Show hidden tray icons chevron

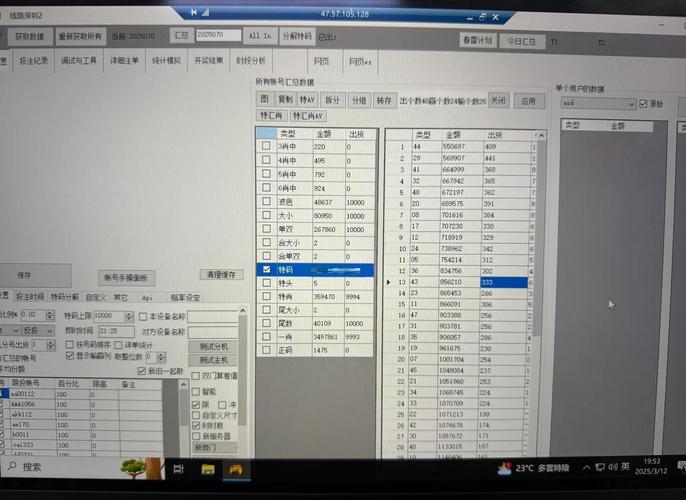(x=587, y=468)
